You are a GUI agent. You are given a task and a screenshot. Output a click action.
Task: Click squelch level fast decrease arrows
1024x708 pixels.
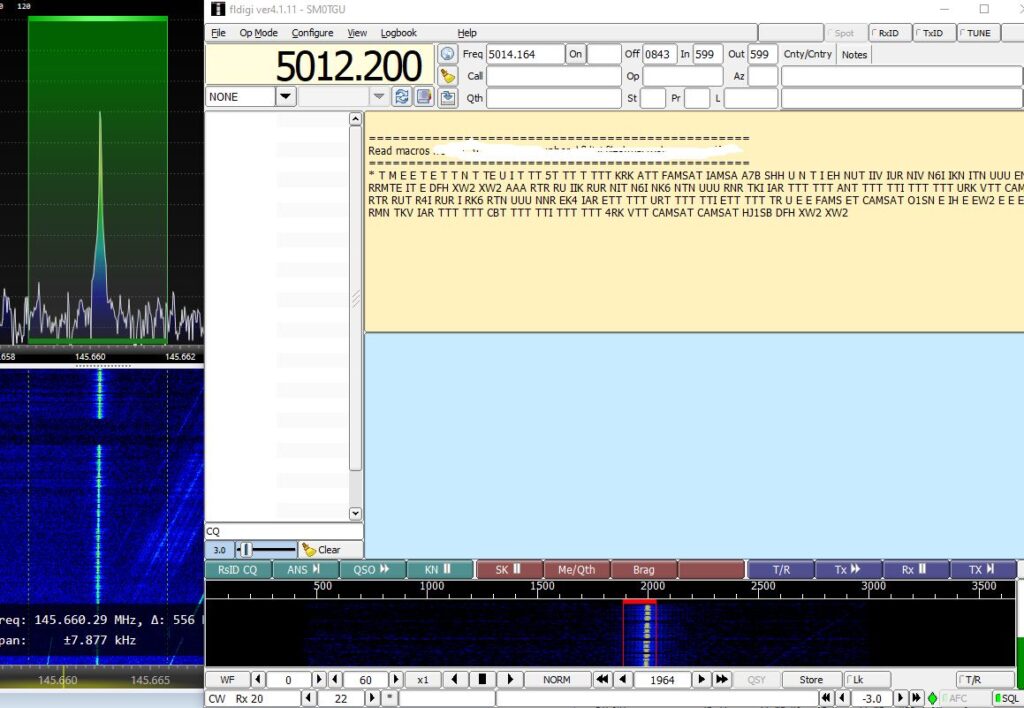coord(826,698)
